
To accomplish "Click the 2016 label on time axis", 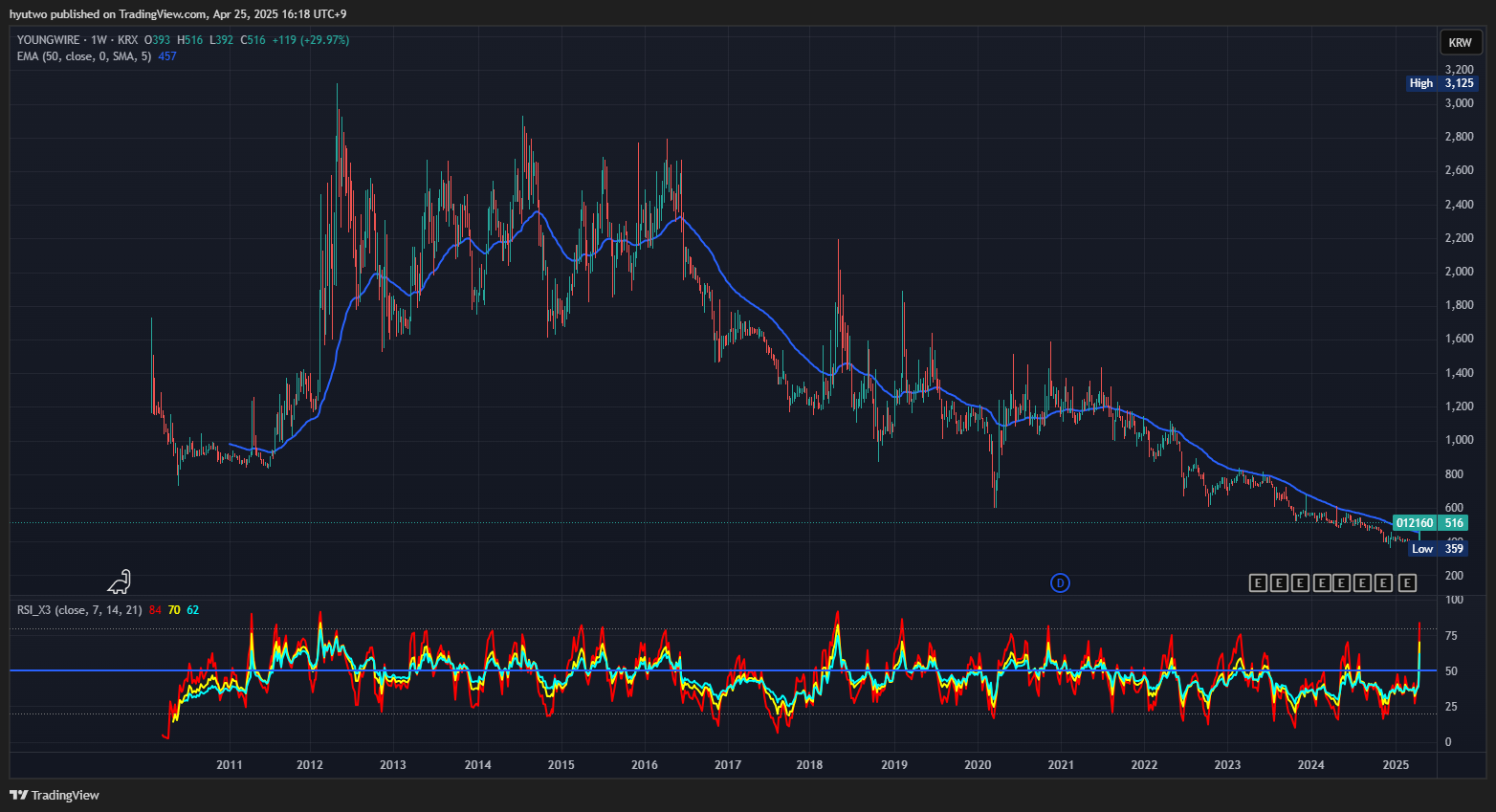I will click(x=645, y=764).
